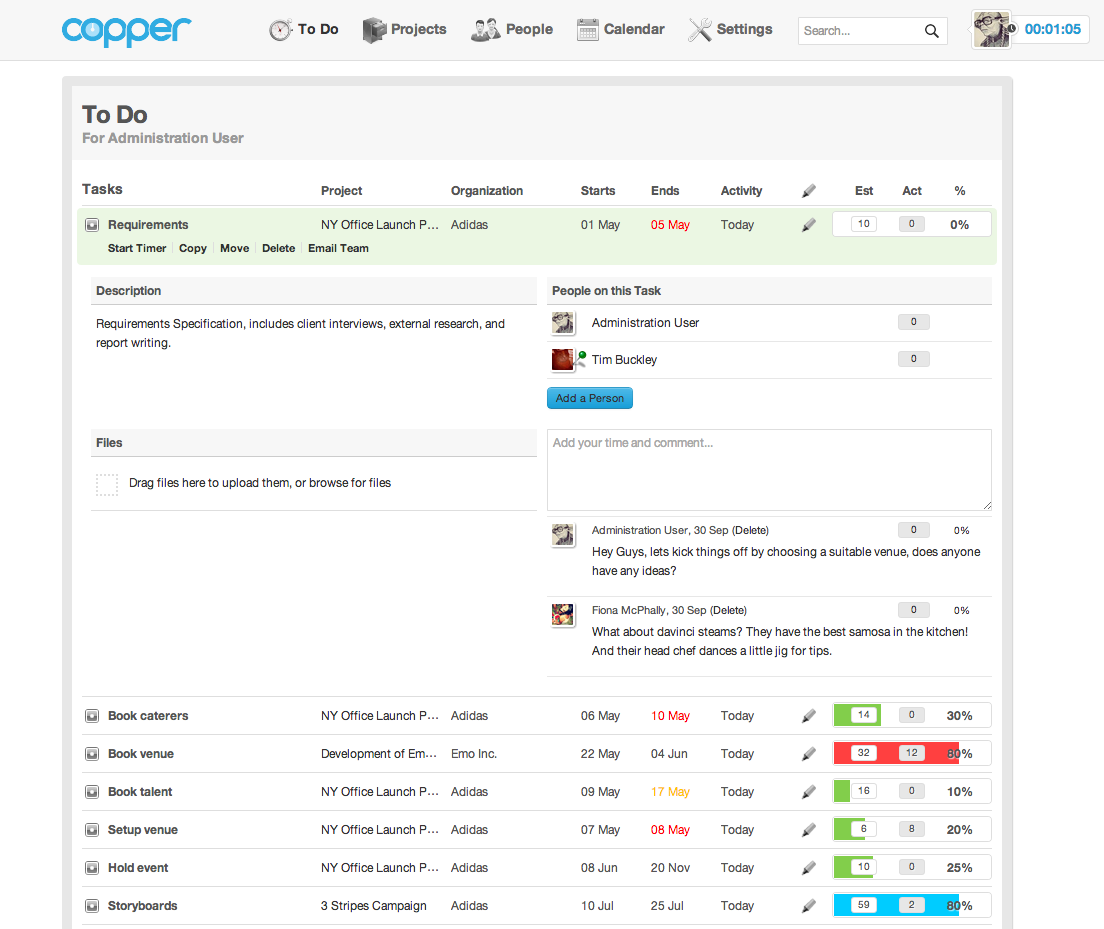Click the search magnifying glass icon
Viewport: 1104px width, 929px height.
[931, 31]
